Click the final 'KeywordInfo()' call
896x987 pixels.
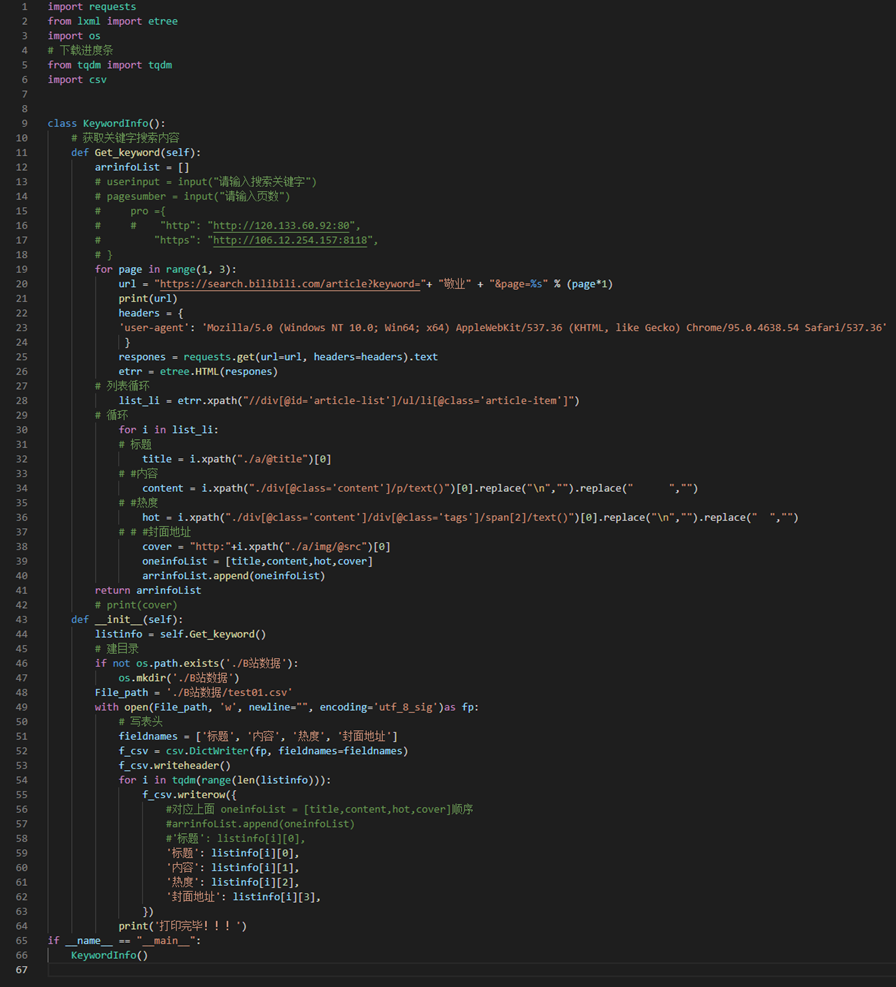point(110,955)
